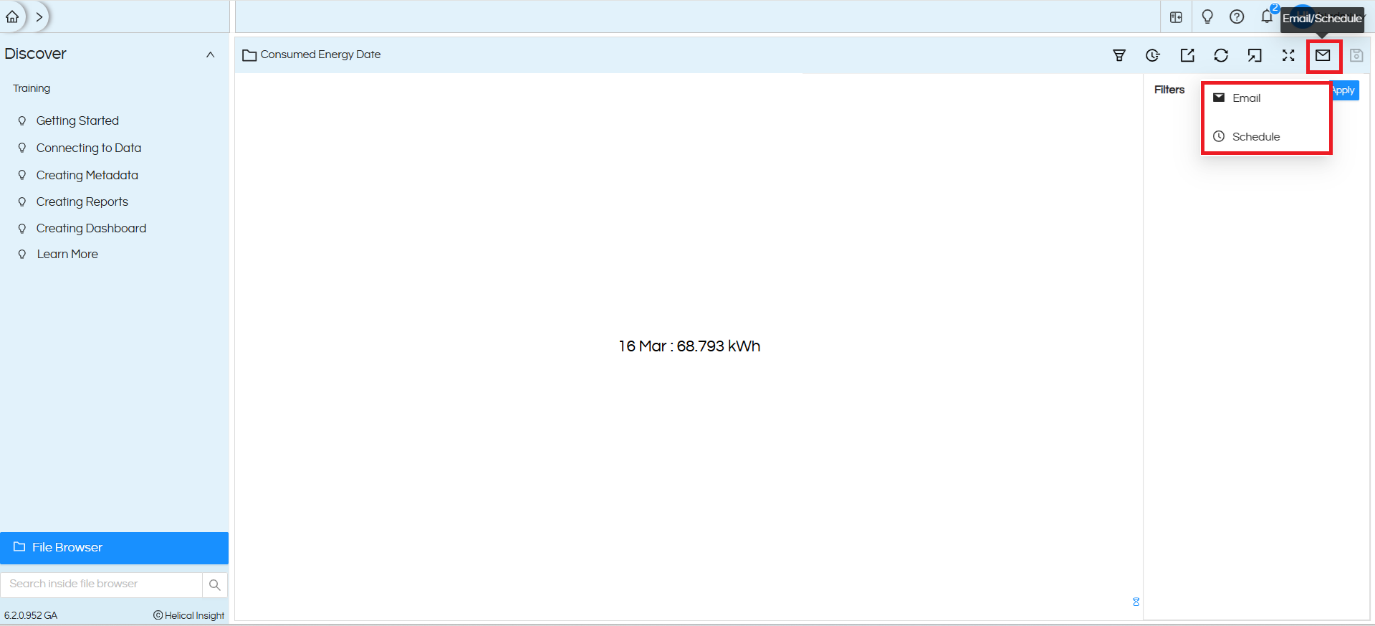Click the export icon in toolbar

pos(1187,56)
